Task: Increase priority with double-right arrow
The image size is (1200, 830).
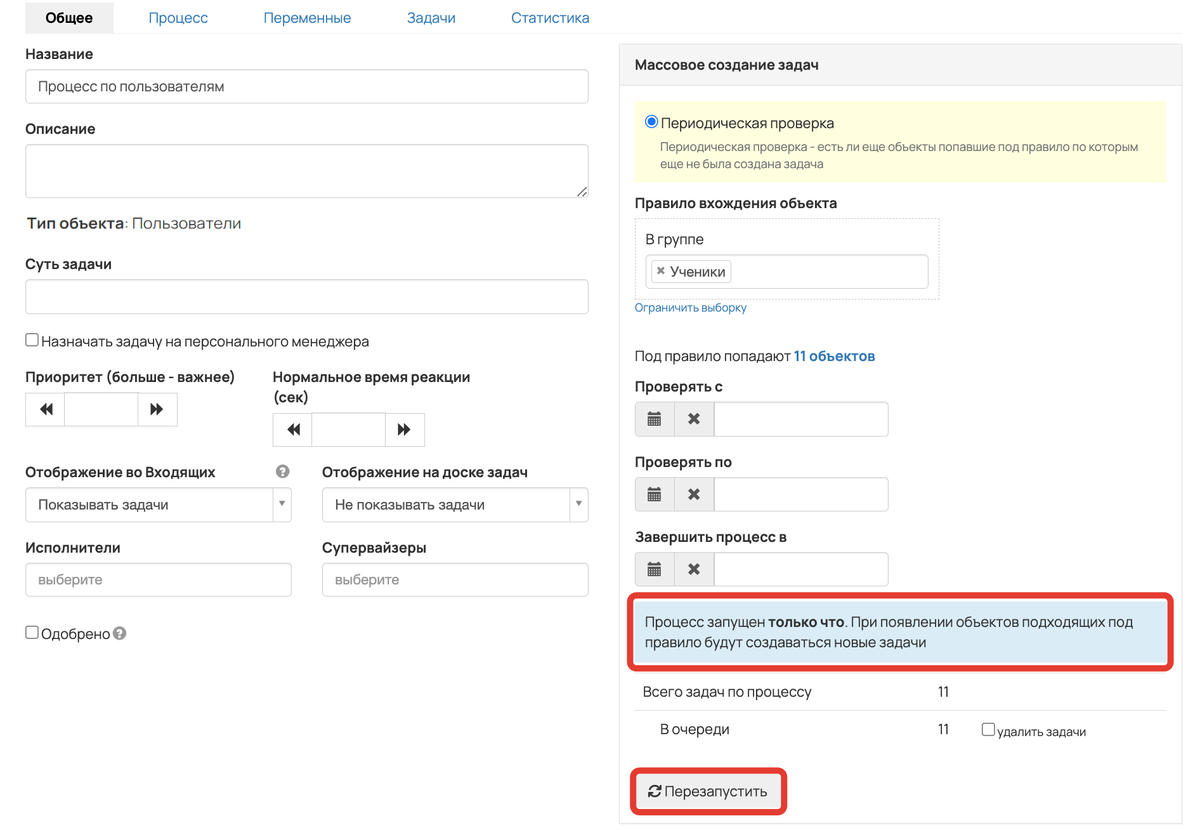Action: pyautogui.click(x=157, y=409)
